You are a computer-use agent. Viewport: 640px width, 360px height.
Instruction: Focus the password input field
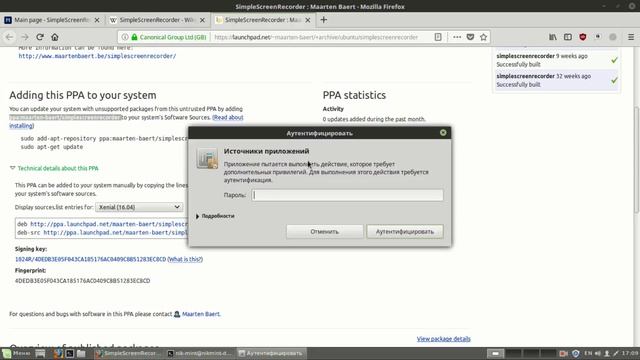pos(347,195)
